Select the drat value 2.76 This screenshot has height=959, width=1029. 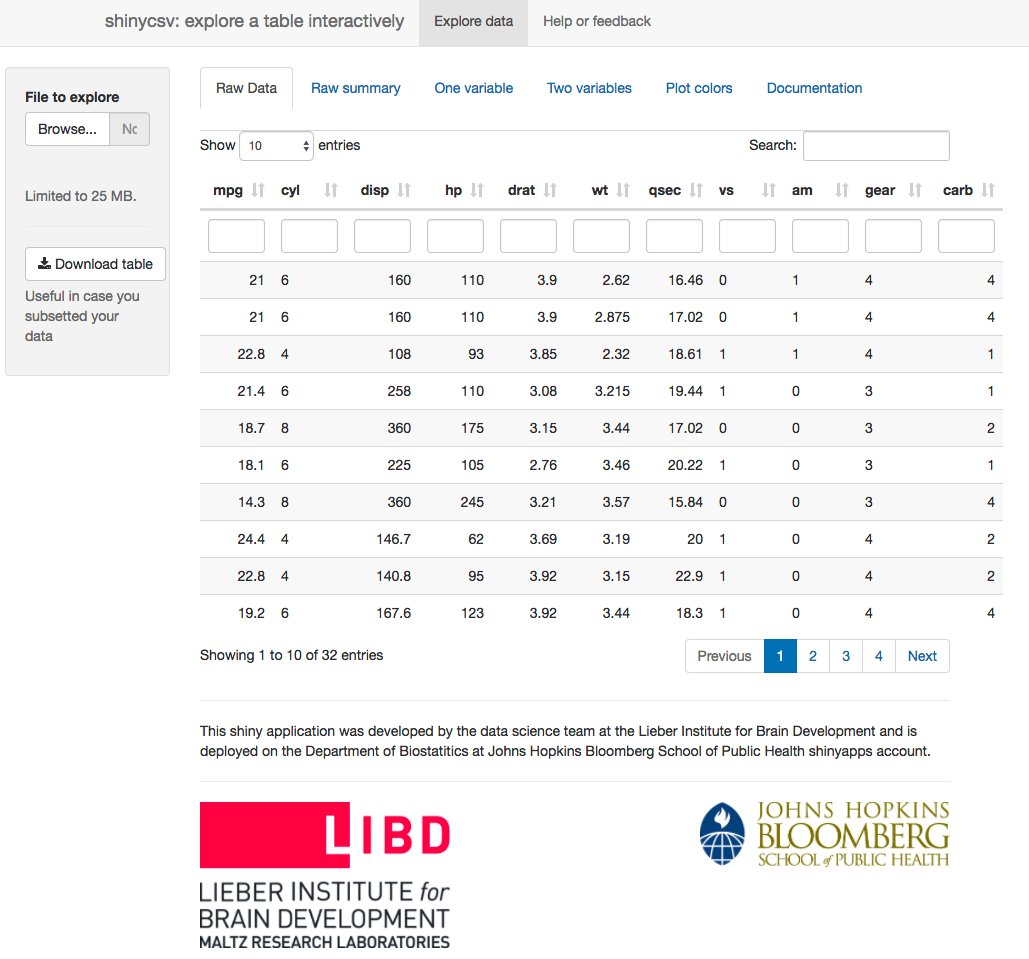pyautogui.click(x=543, y=465)
